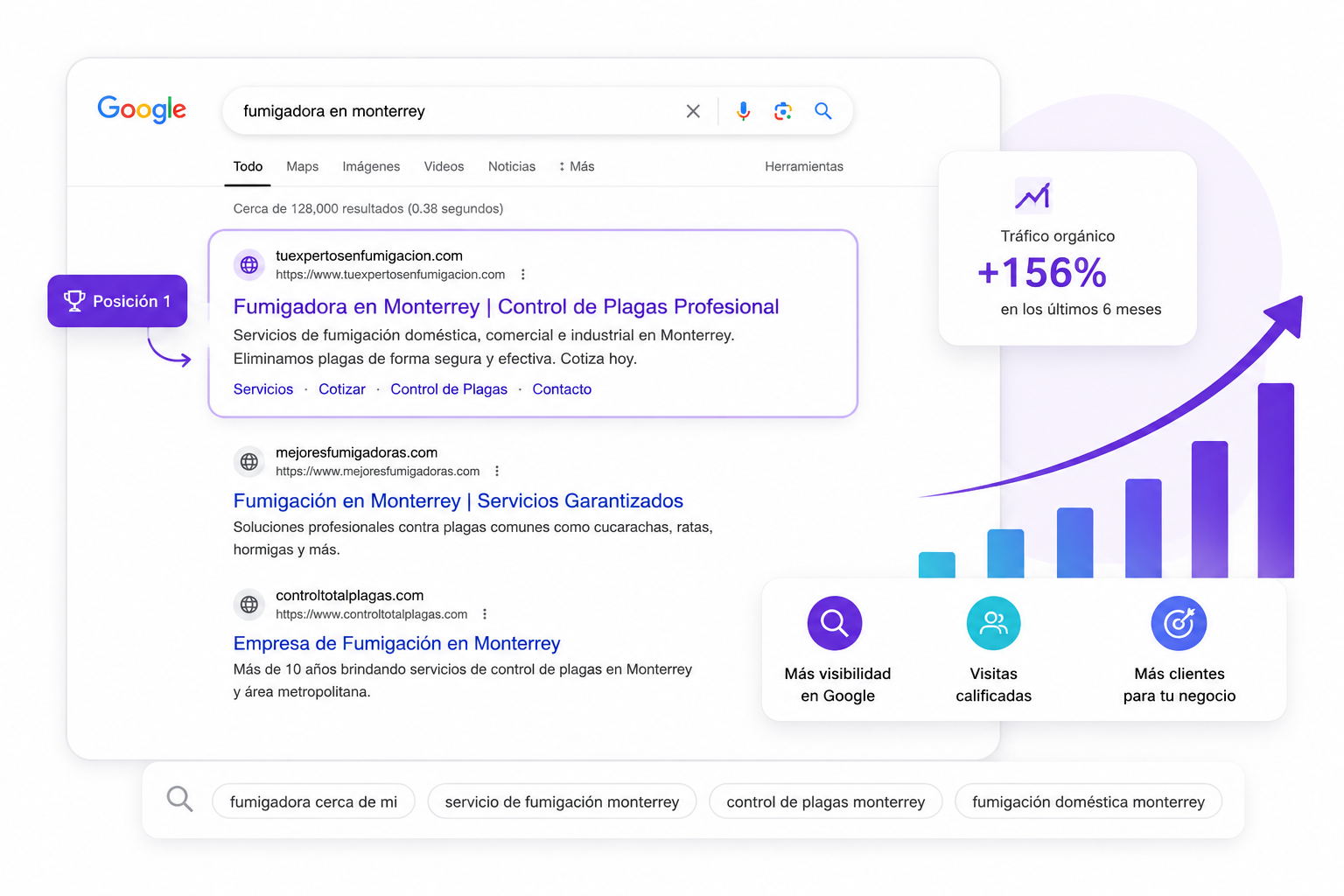Open the Herramientas search tools
This screenshot has width=1344, height=896.
click(x=804, y=166)
